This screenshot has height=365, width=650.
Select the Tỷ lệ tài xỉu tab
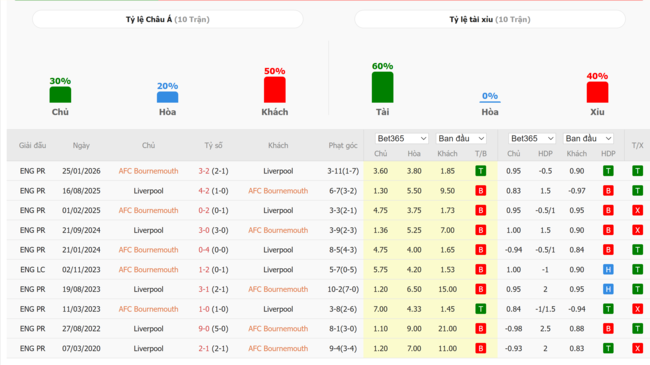pos(490,19)
